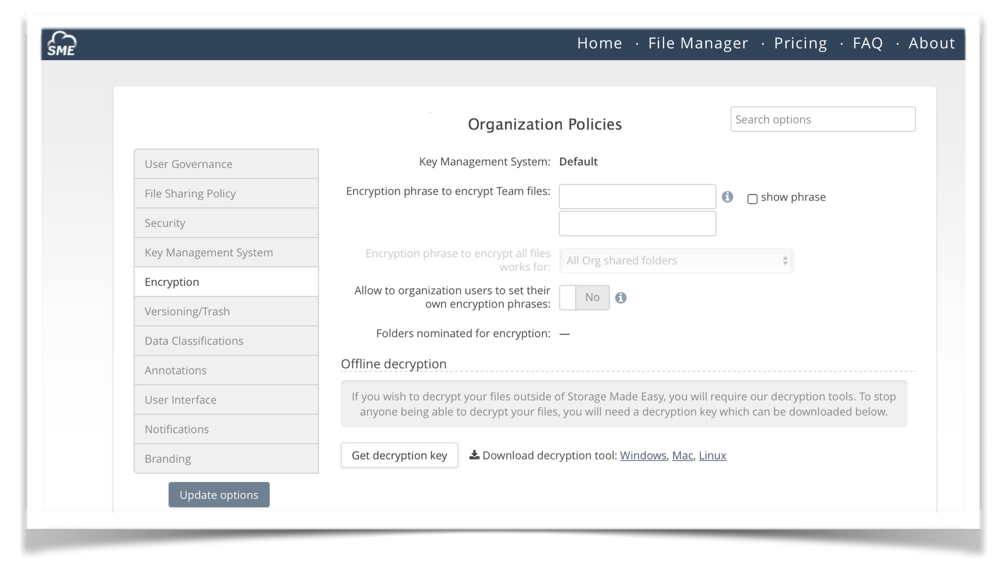Download the Windows decryption tool
The image size is (1000, 573).
642,456
